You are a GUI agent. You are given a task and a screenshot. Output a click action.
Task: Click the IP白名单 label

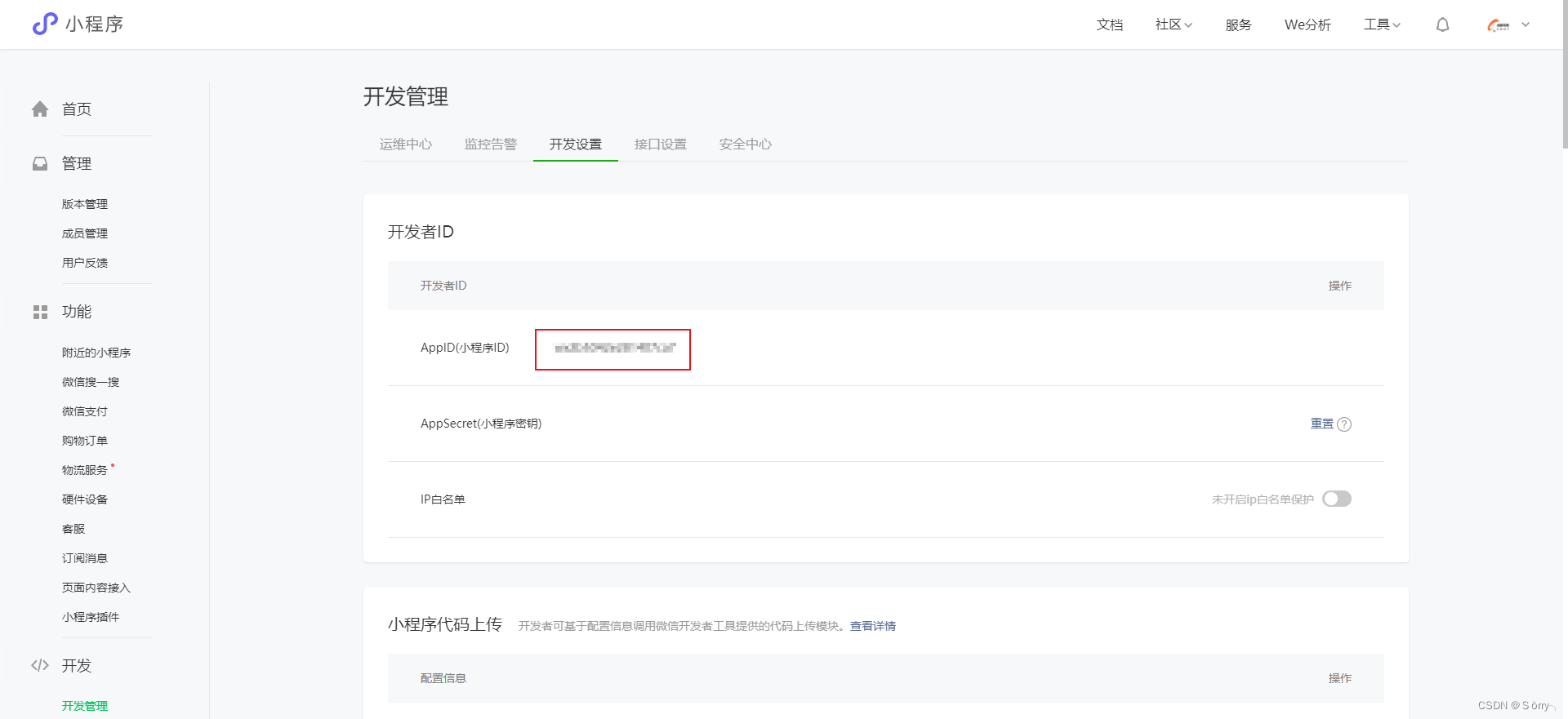(443, 499)
